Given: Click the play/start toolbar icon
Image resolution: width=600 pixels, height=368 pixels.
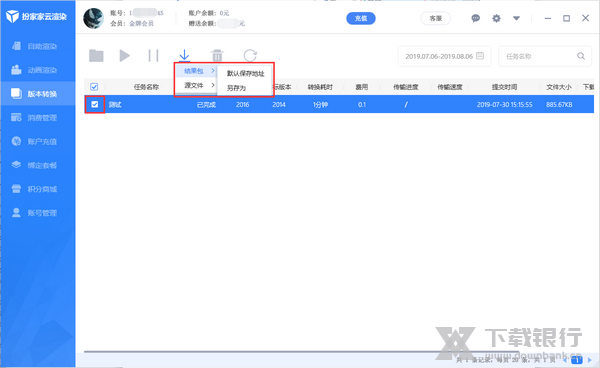Looking at the screenshot, I should 124,56.
